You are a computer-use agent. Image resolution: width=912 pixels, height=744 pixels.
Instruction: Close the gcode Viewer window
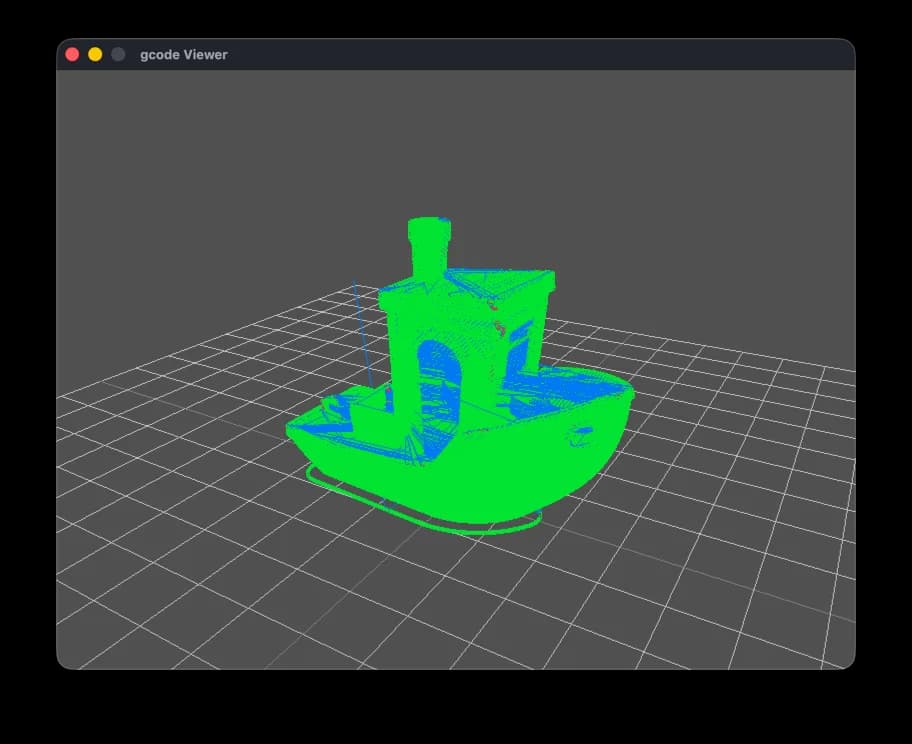coord(72,55)
